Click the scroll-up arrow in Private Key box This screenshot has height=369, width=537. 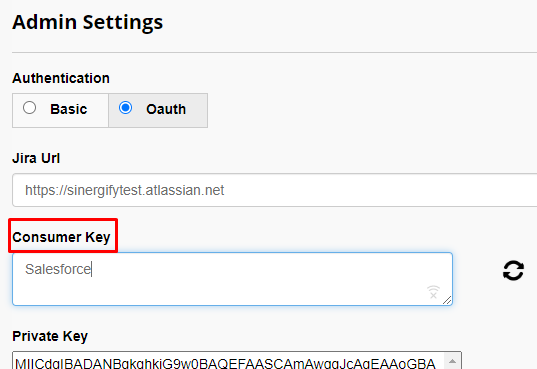tap(452, 361)
